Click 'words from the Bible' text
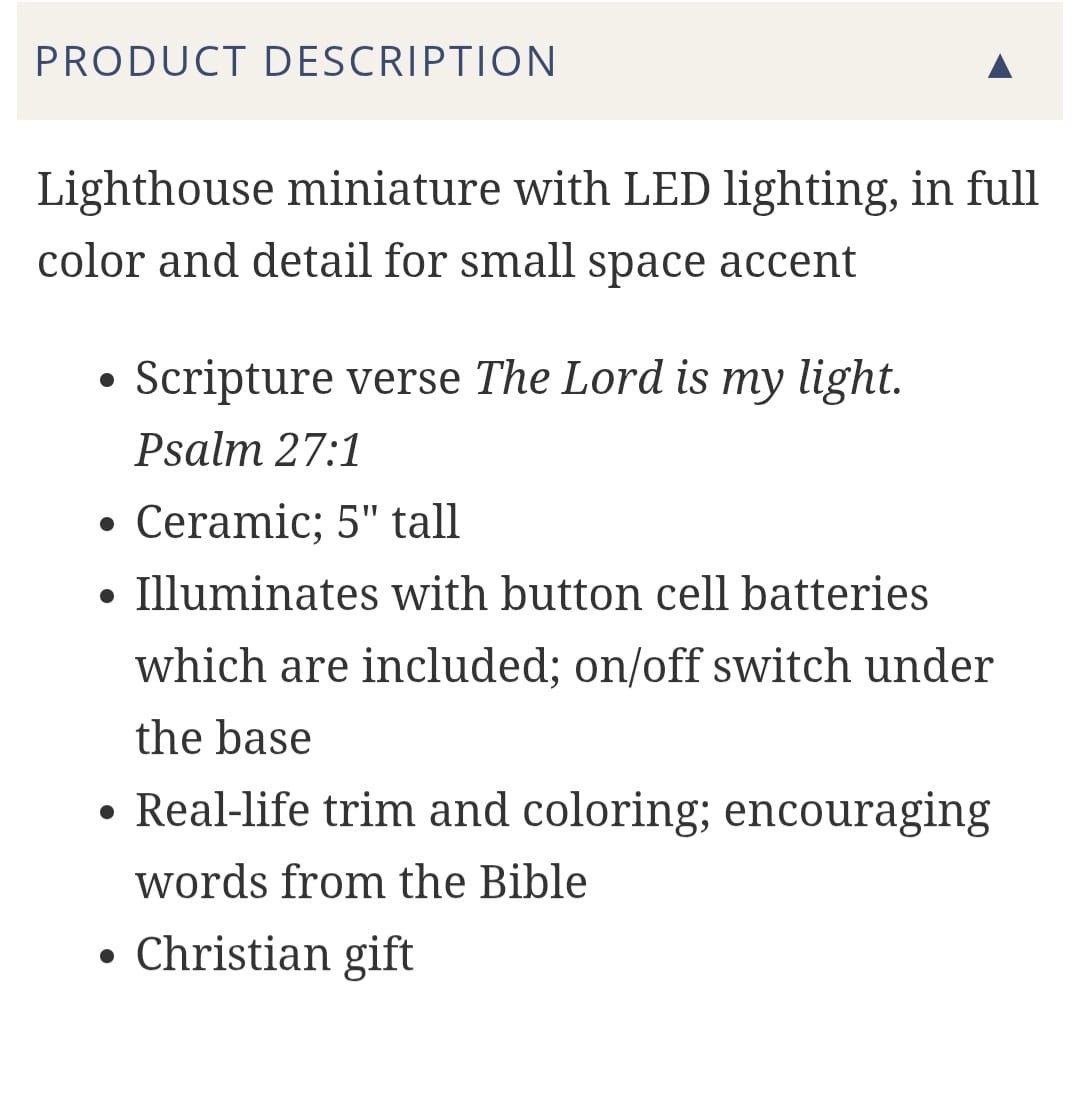The width and height of the screenshot is (1080, 1119). pyautogui.click(x=361, y=882)
